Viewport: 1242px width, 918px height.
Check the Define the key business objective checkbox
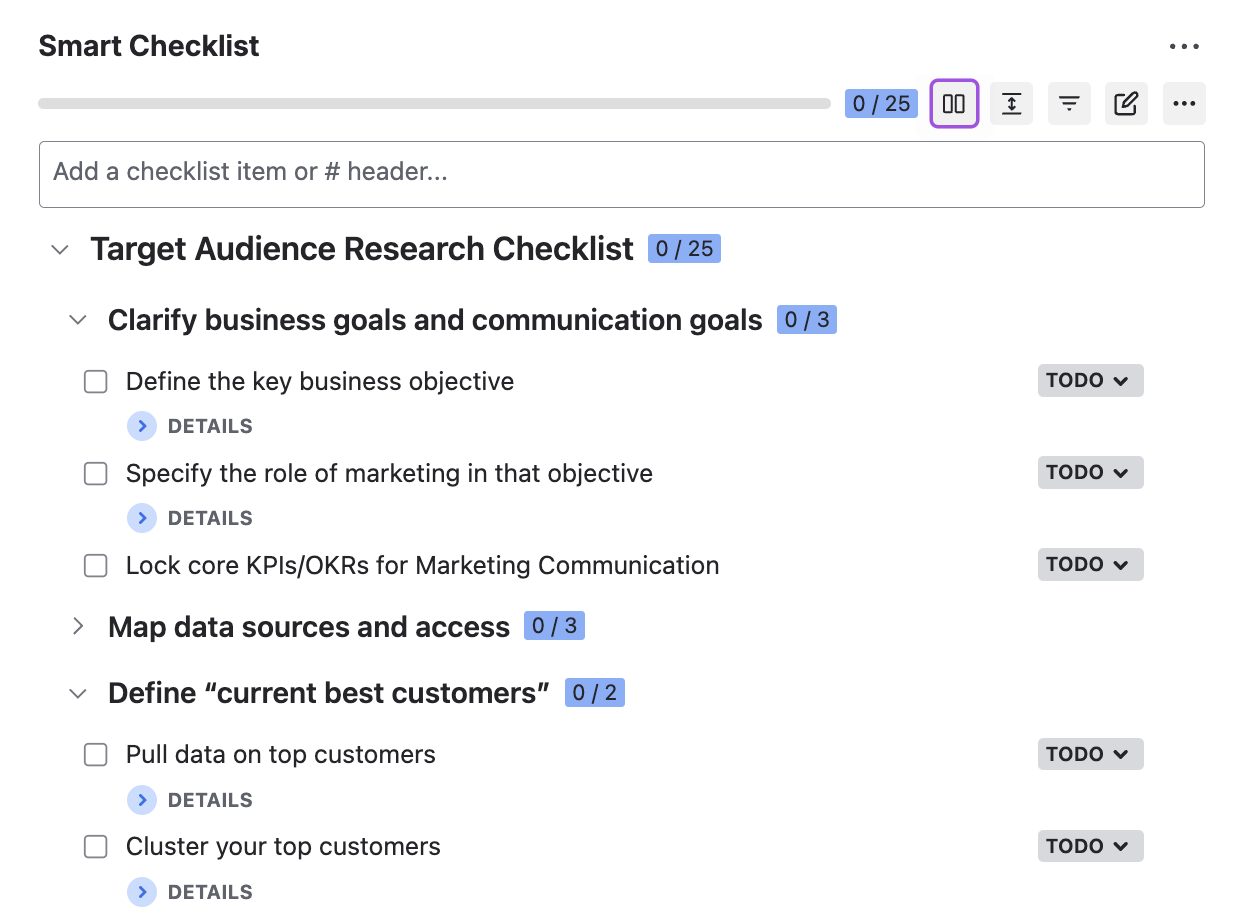click(x=95, y=381)
